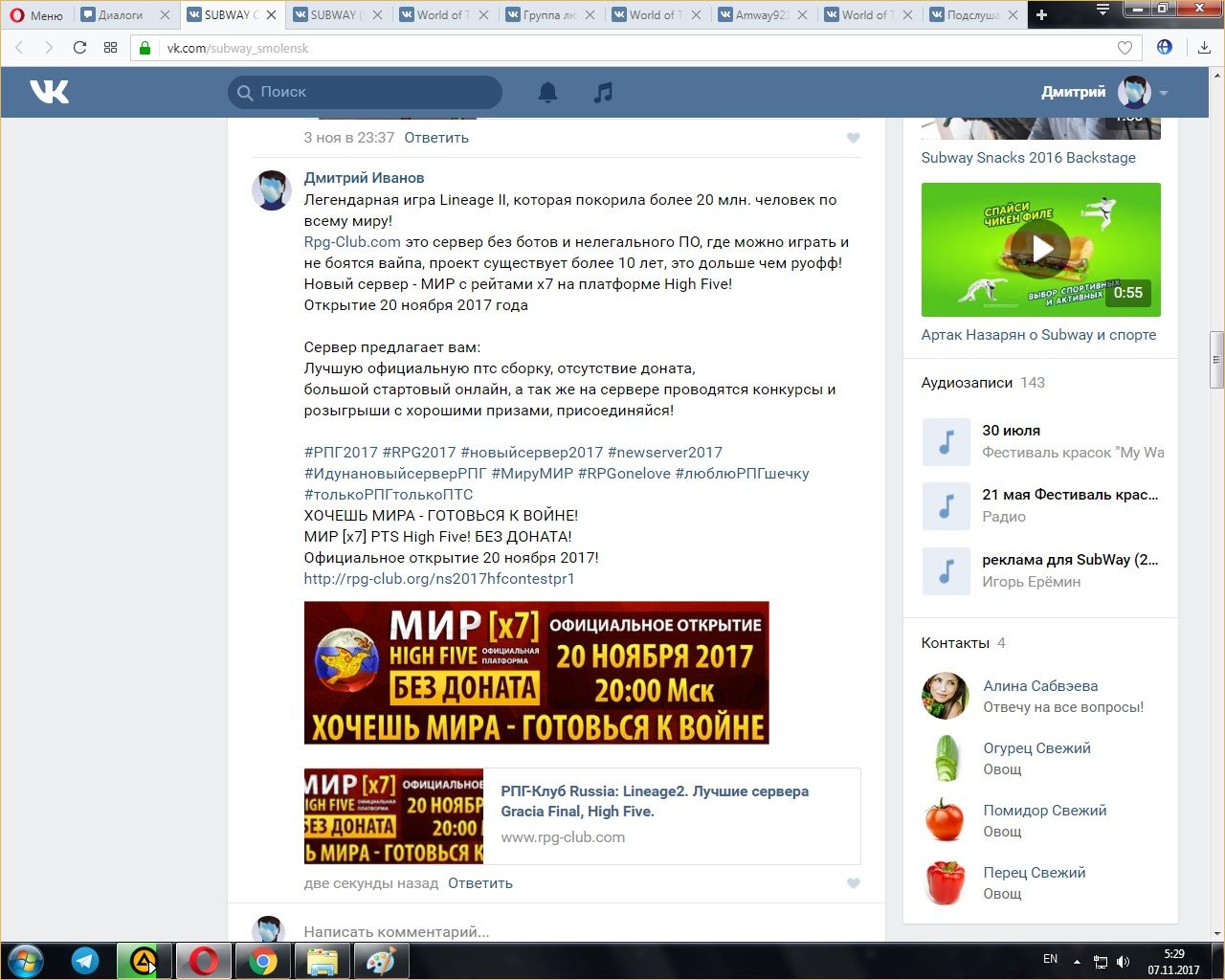Open Дмитрий Иванов author name link

[364, 178]
